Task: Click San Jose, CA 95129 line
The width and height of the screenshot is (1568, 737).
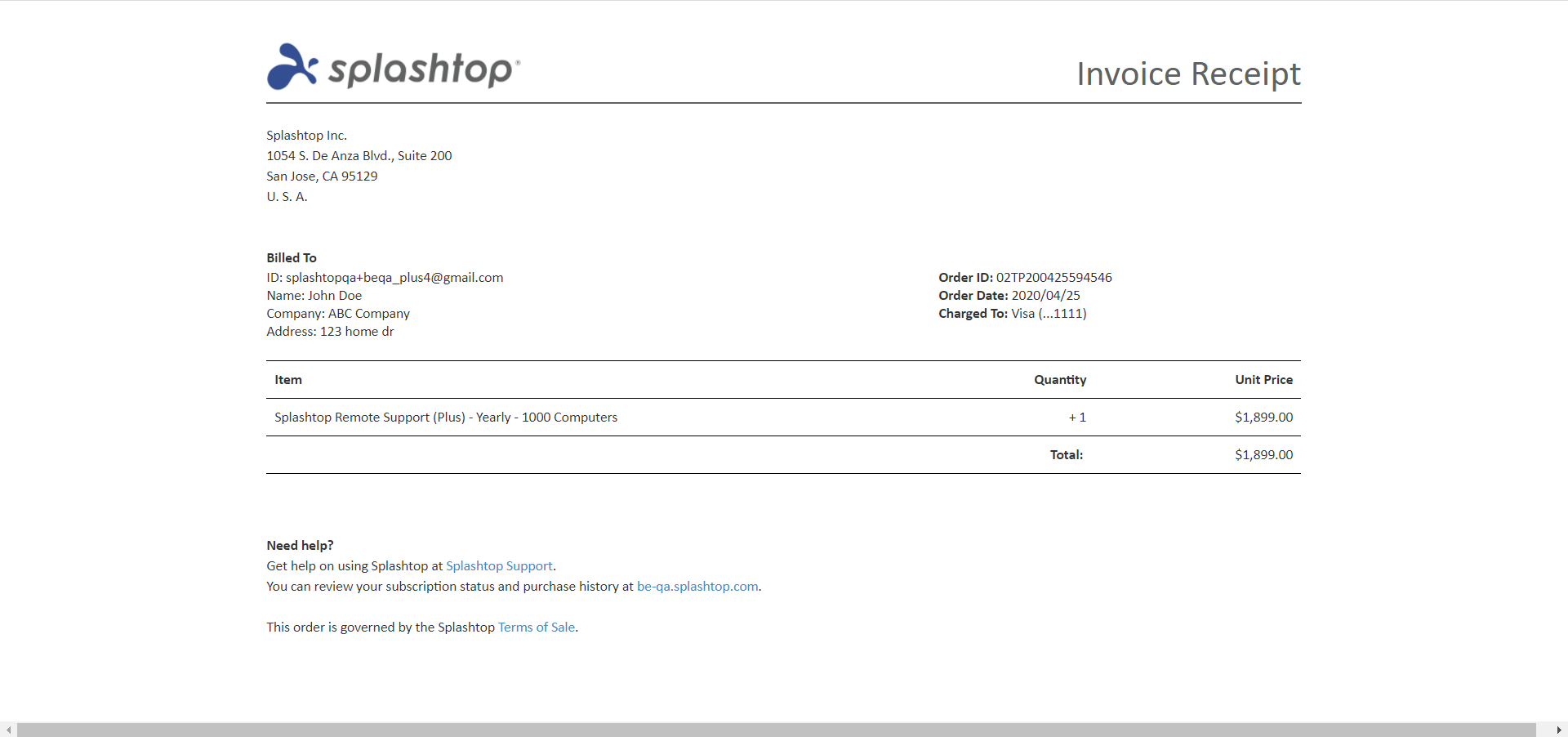Action: (x=322, y=176)
